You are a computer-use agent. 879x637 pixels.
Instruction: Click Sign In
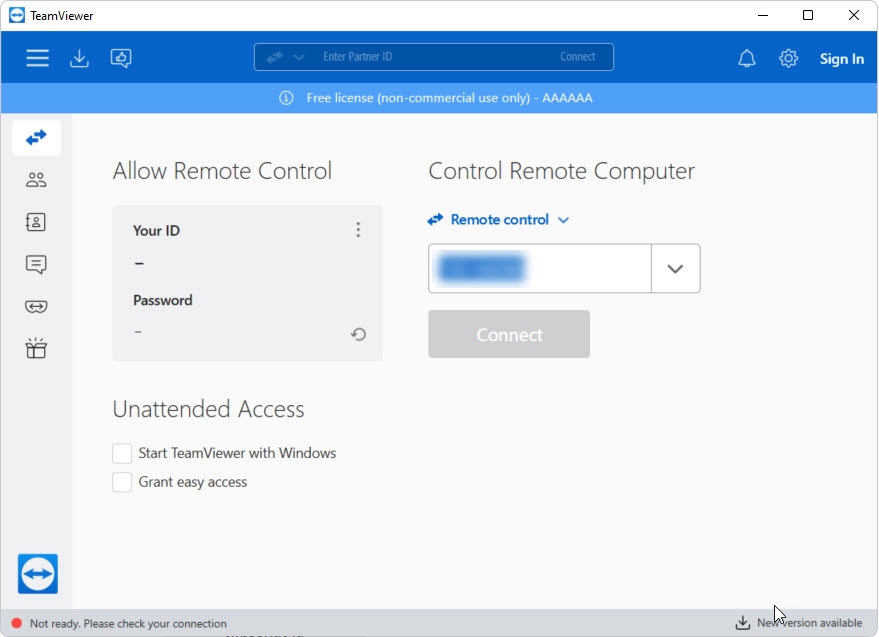point(841,59)
